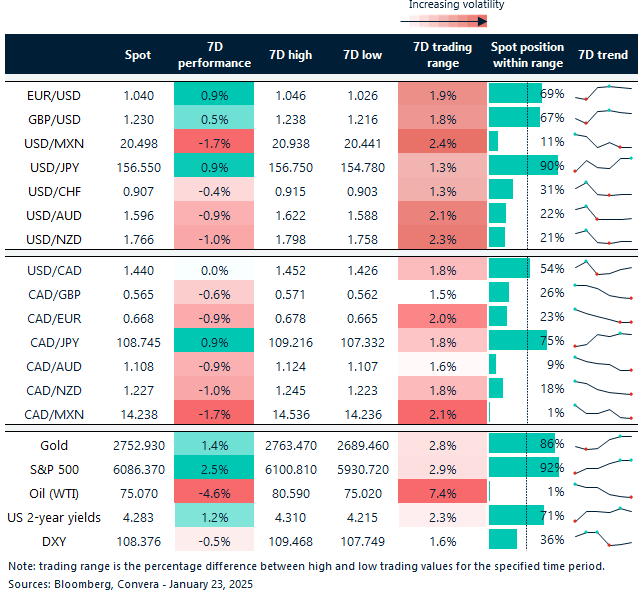Click the increasing volatility gradient arrow
This screenshot has width=638, height=591.
point(444,21)
